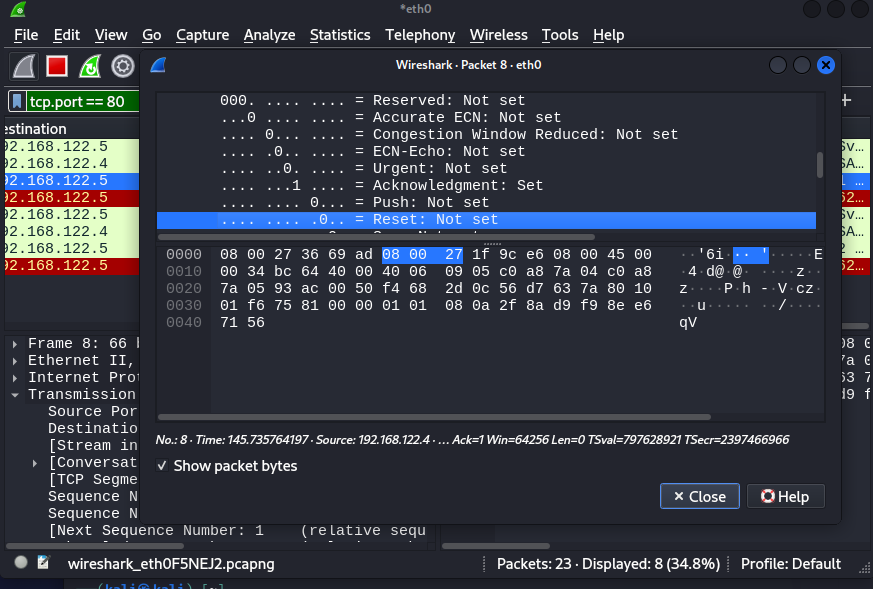Click the Close button in packet dialog

(x=700, y=496)
